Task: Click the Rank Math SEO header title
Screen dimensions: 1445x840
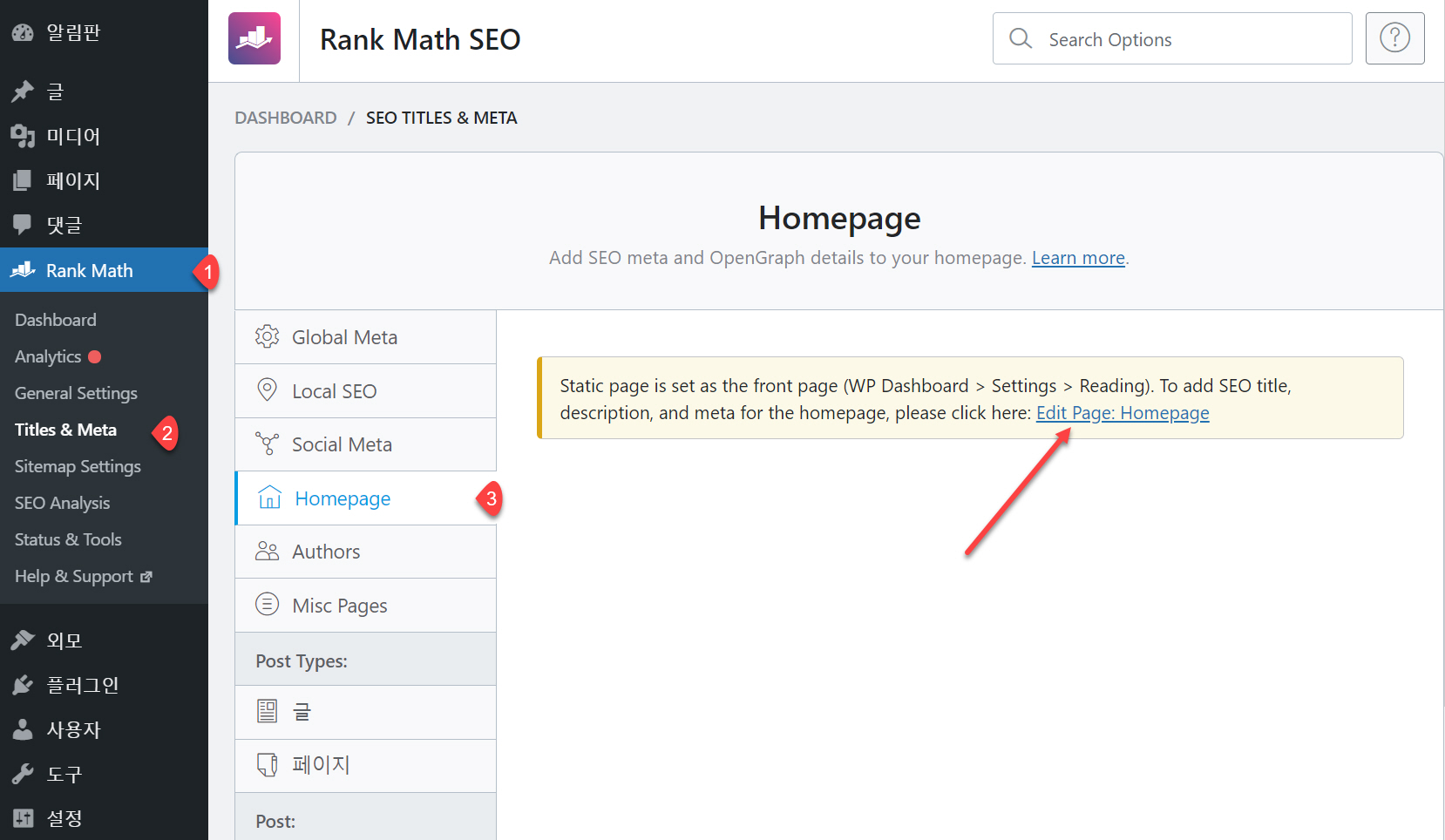Action: (x=420, y=39)
